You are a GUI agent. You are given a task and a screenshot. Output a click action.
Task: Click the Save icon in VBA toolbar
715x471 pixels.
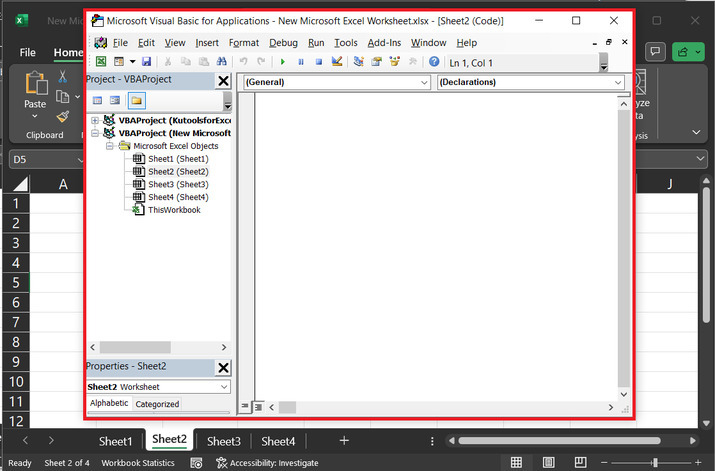coord(146,62)
